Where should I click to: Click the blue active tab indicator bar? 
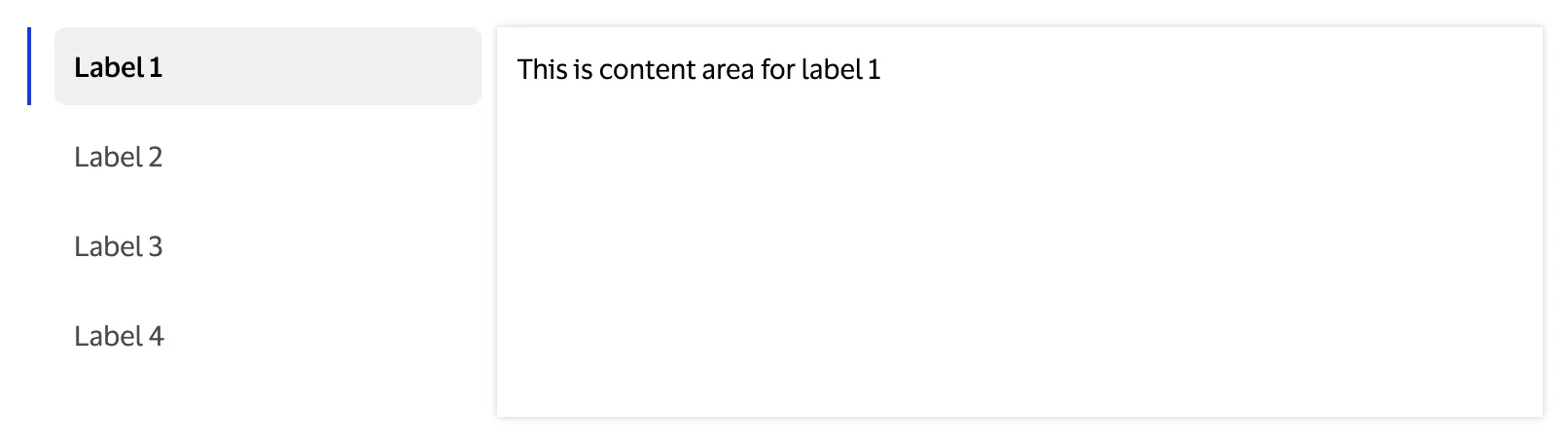tap(29, 66)
